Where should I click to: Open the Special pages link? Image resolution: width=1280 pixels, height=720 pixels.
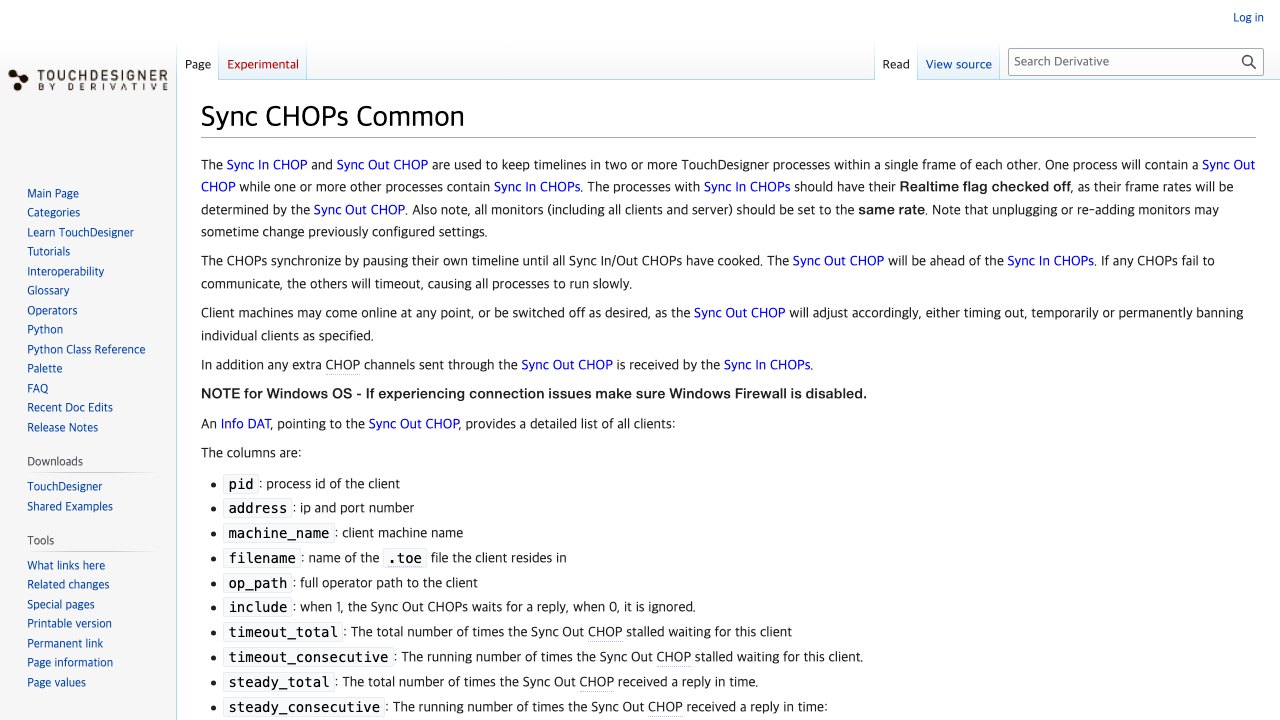(x=61, y=604)
